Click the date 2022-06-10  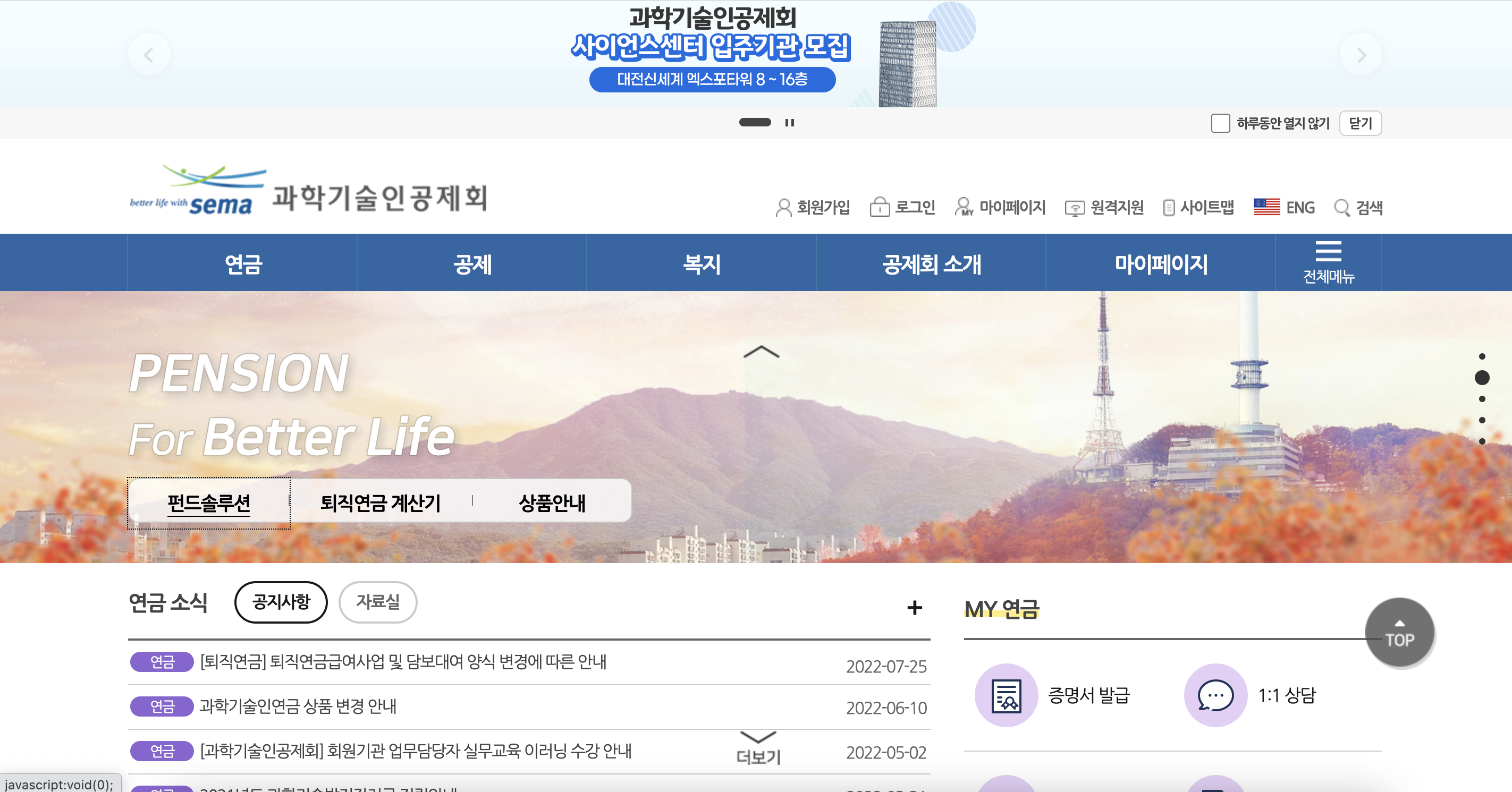click(886, 708)
